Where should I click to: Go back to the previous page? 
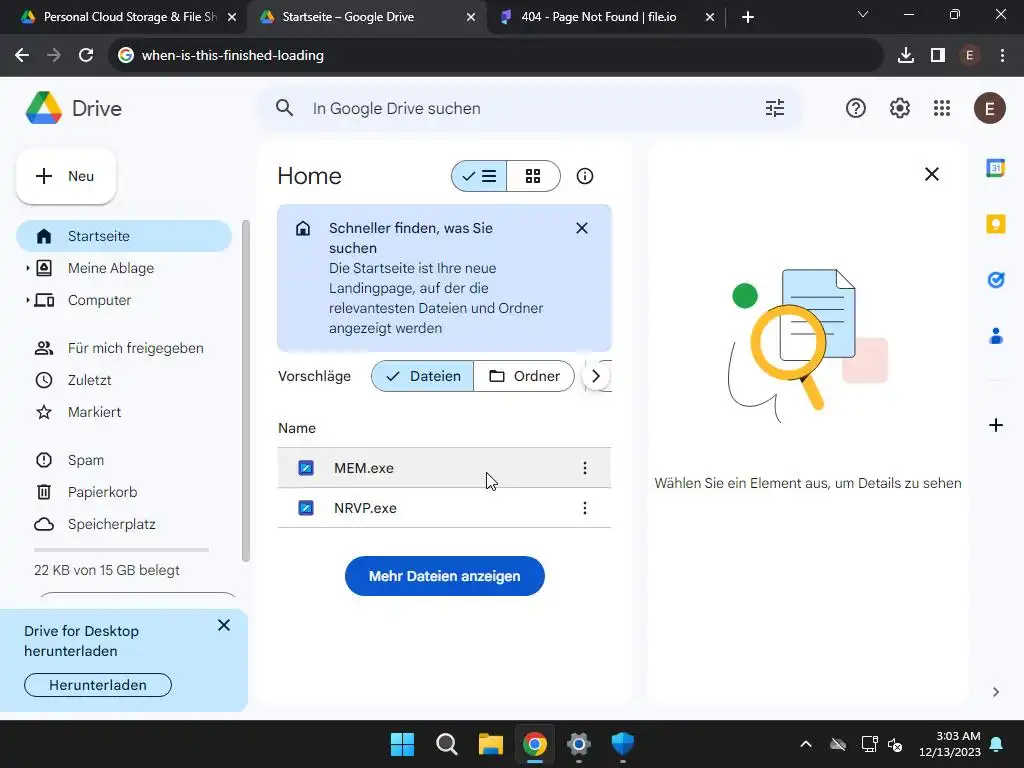[x=22, y=56]
